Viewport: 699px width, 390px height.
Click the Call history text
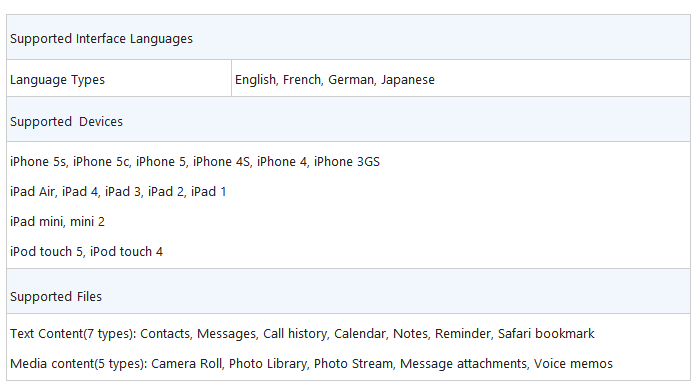point(295,334)
